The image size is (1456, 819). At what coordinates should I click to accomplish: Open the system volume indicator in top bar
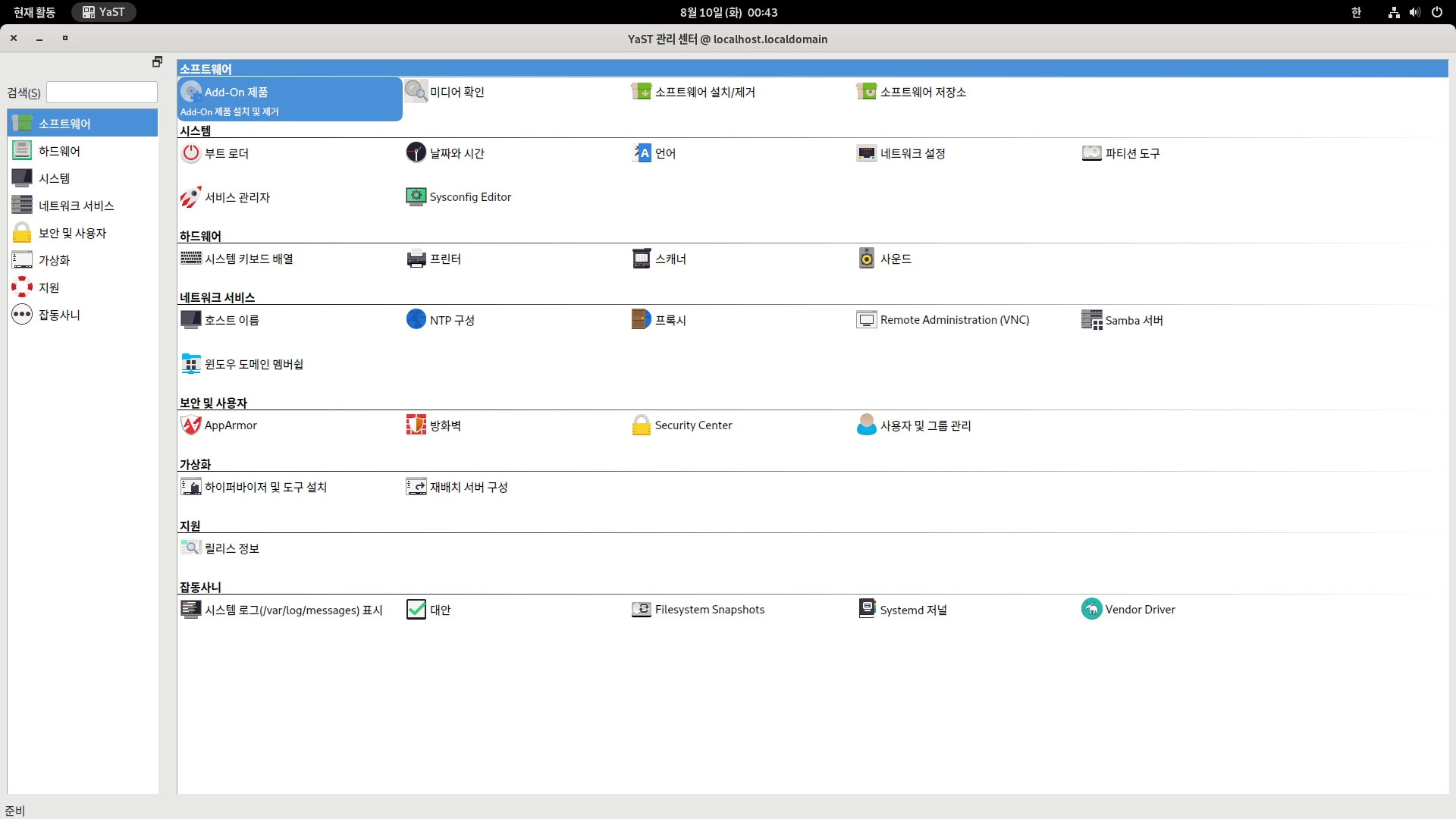pos(1414,12)
